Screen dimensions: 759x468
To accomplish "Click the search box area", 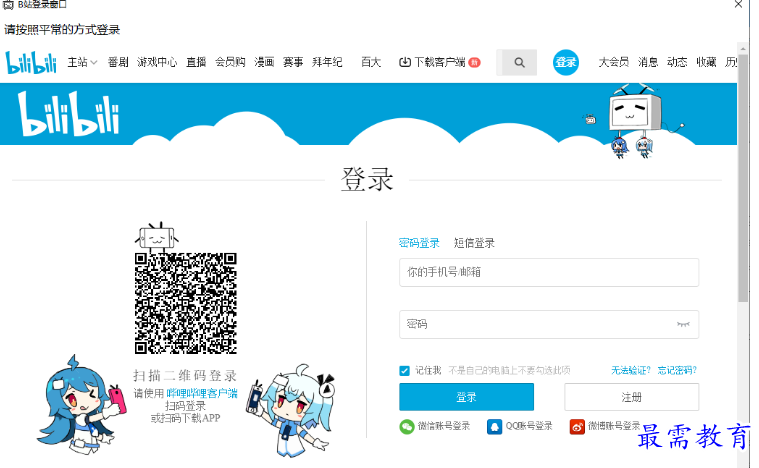I will (x=516, y=62).
